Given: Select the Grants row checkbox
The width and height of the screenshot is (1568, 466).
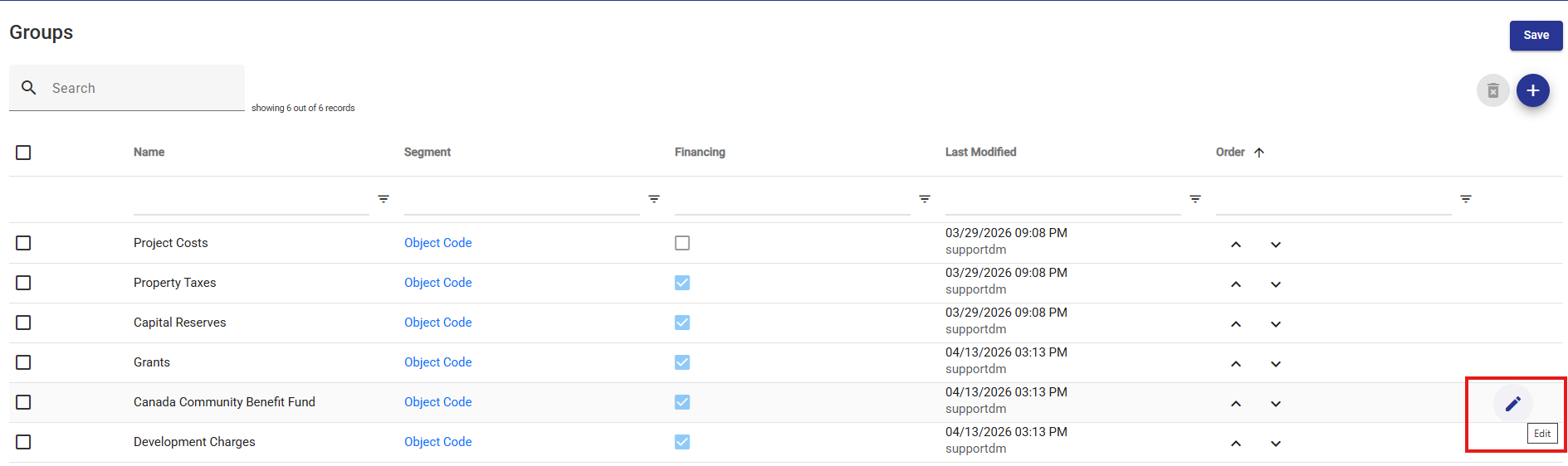Looking at the screenshot, I should point(23,362).
